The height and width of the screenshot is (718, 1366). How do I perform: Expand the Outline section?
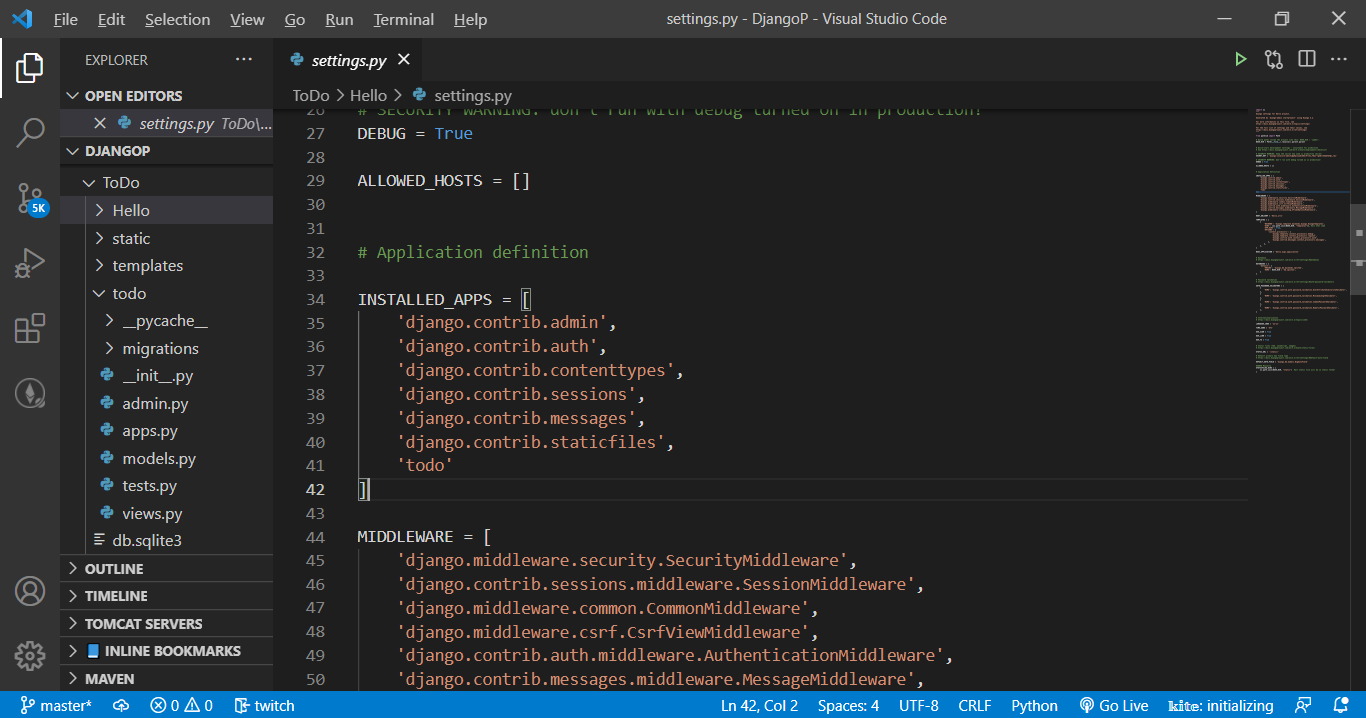166,568
